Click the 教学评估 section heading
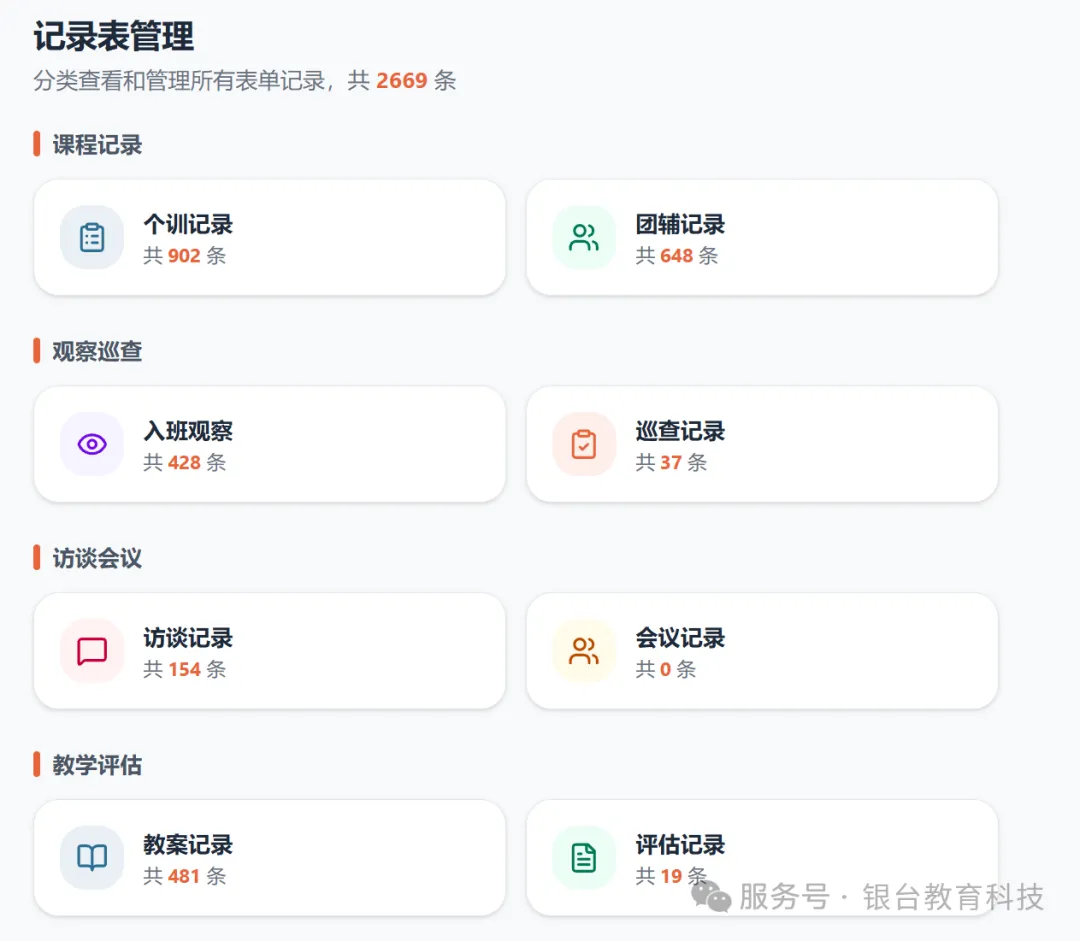 click(97, 765)
